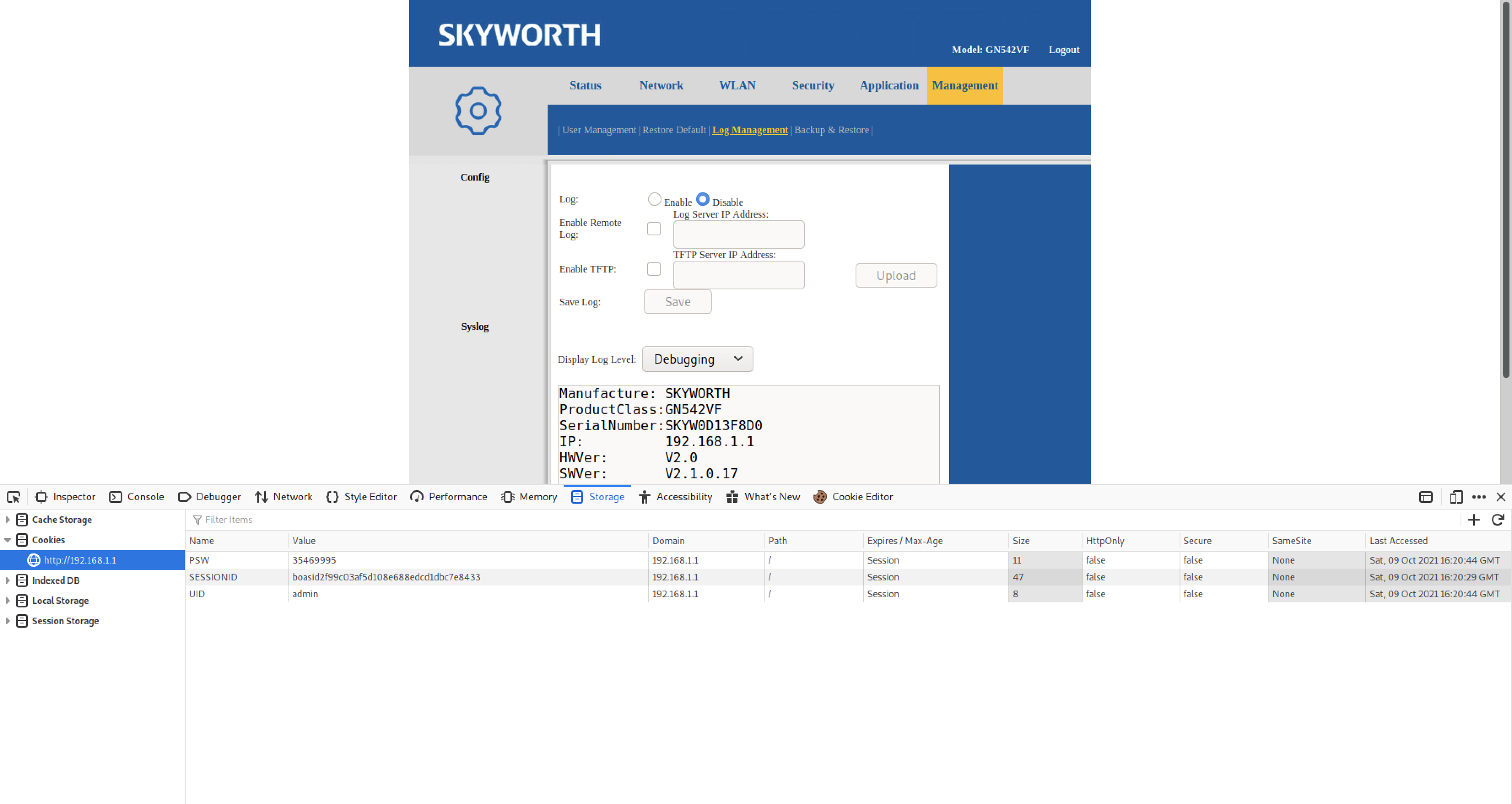Open the Debugger tab
Viewport: 1512px width, 804px height.
(210, 497)
